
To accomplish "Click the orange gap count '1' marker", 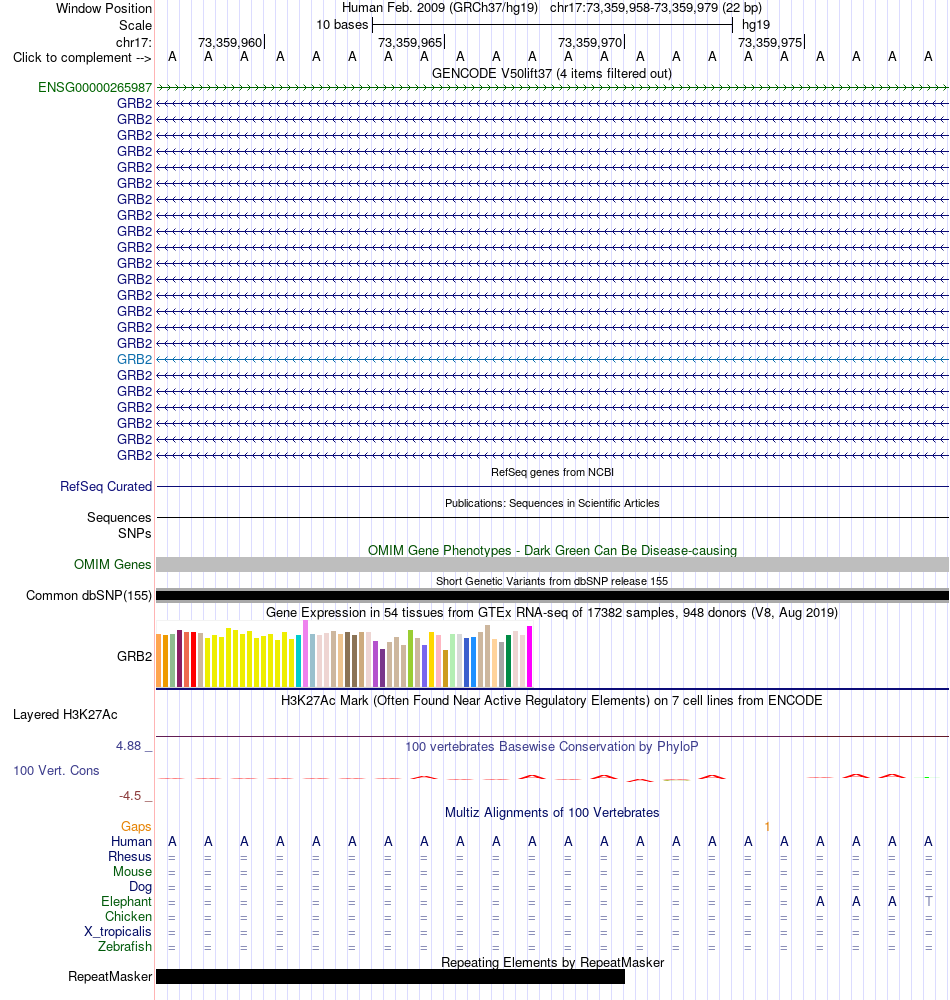I will pyautogui.click(x=767, y=827).
